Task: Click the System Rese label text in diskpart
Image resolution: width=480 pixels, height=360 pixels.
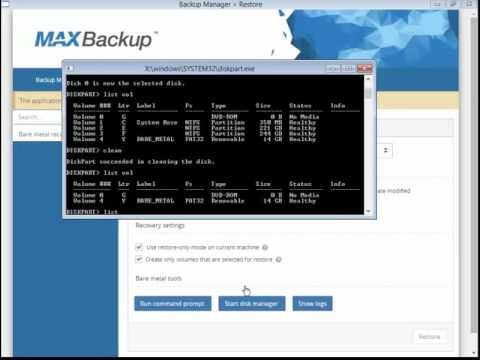Action: [157, 122]
